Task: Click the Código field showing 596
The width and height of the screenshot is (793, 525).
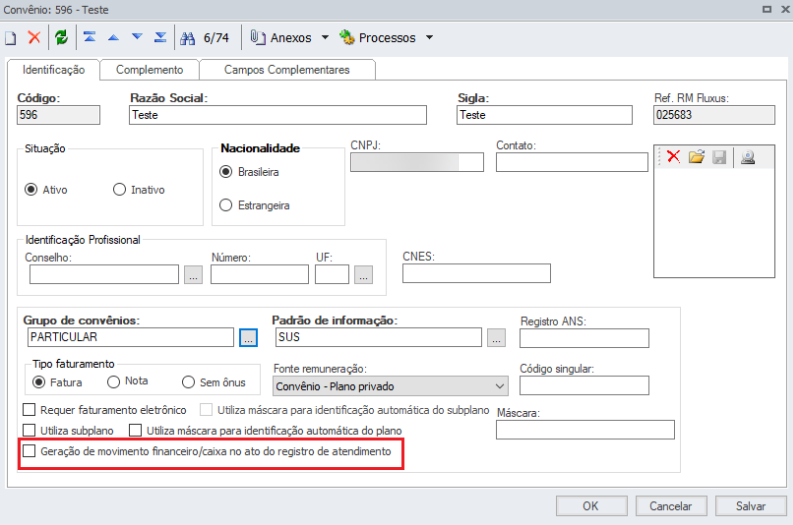Action: tap(58, 115)
